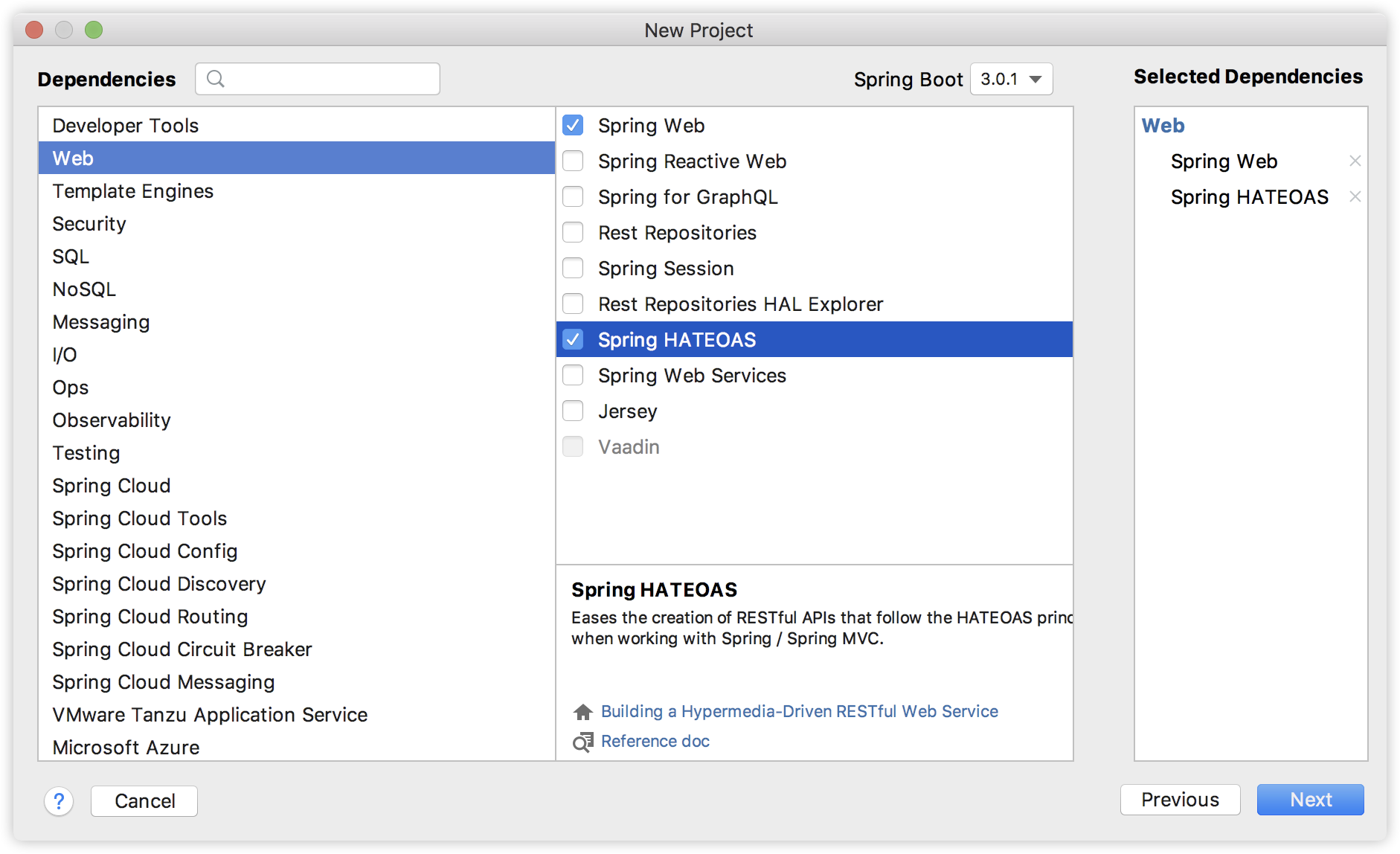The width and height of the screenshot is (1400, 854).
Task: Click the Reference doc icon
Action: point(583,742)
